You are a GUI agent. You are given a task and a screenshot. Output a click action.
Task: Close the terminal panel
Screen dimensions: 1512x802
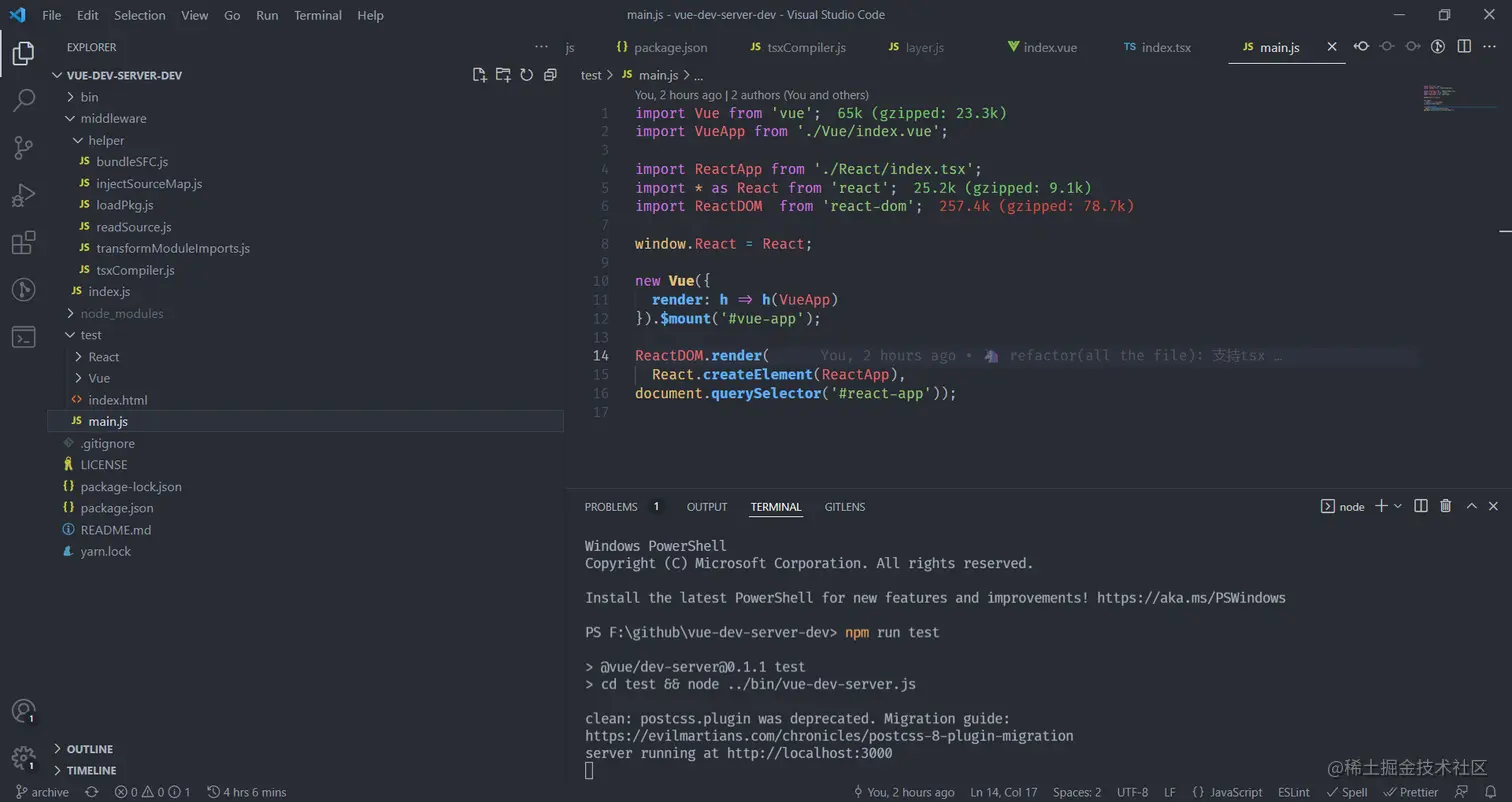[x=1494, y=506]
